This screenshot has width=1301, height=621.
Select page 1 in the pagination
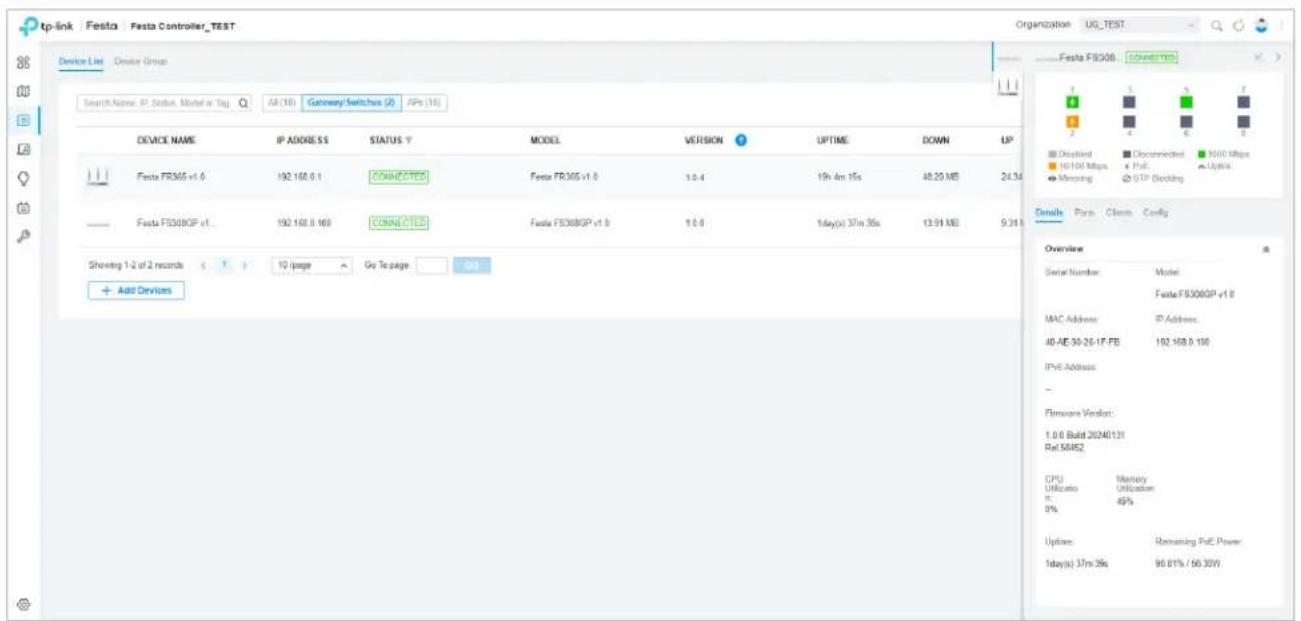(223, 265)
